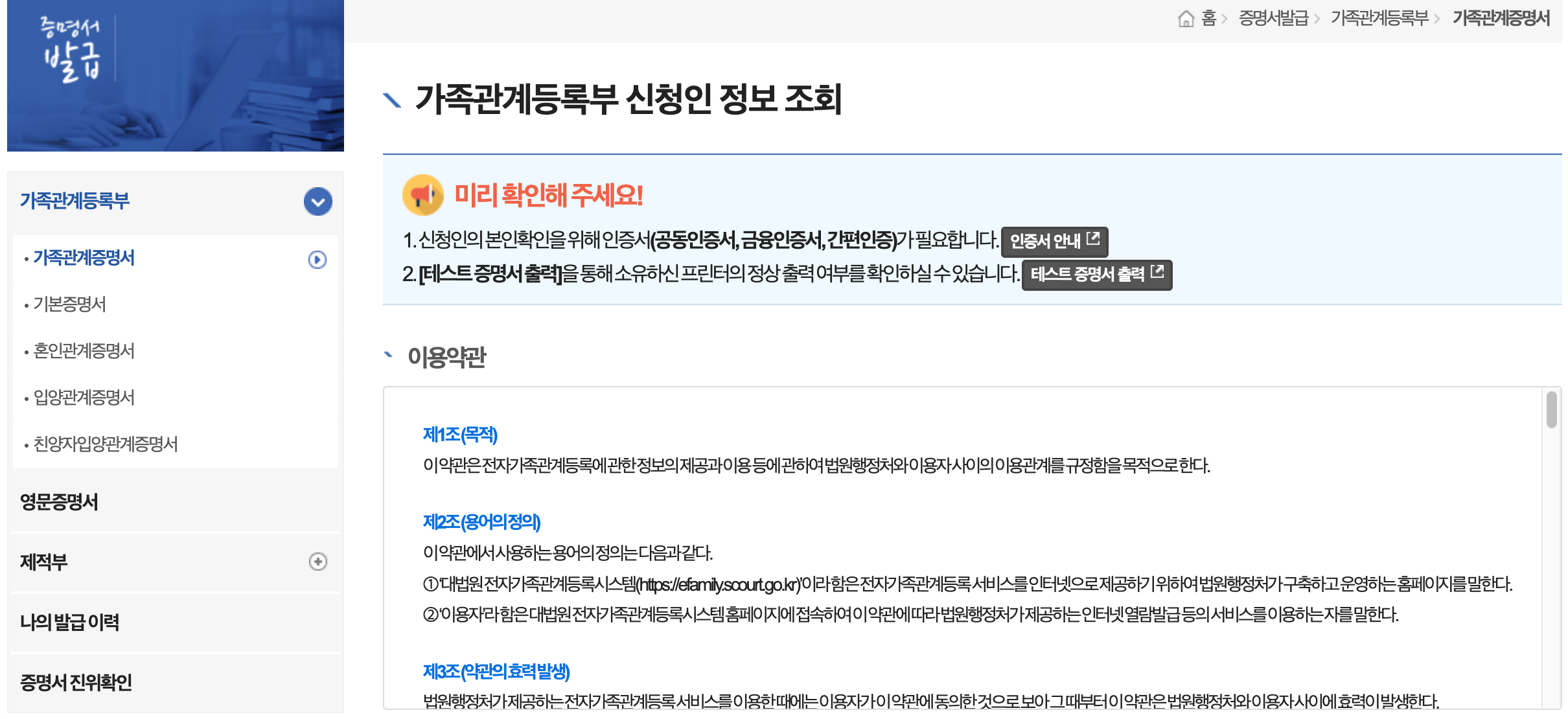
Task: Select 기본증명서 in sidebar menu
Action: (x=70, y=304)
